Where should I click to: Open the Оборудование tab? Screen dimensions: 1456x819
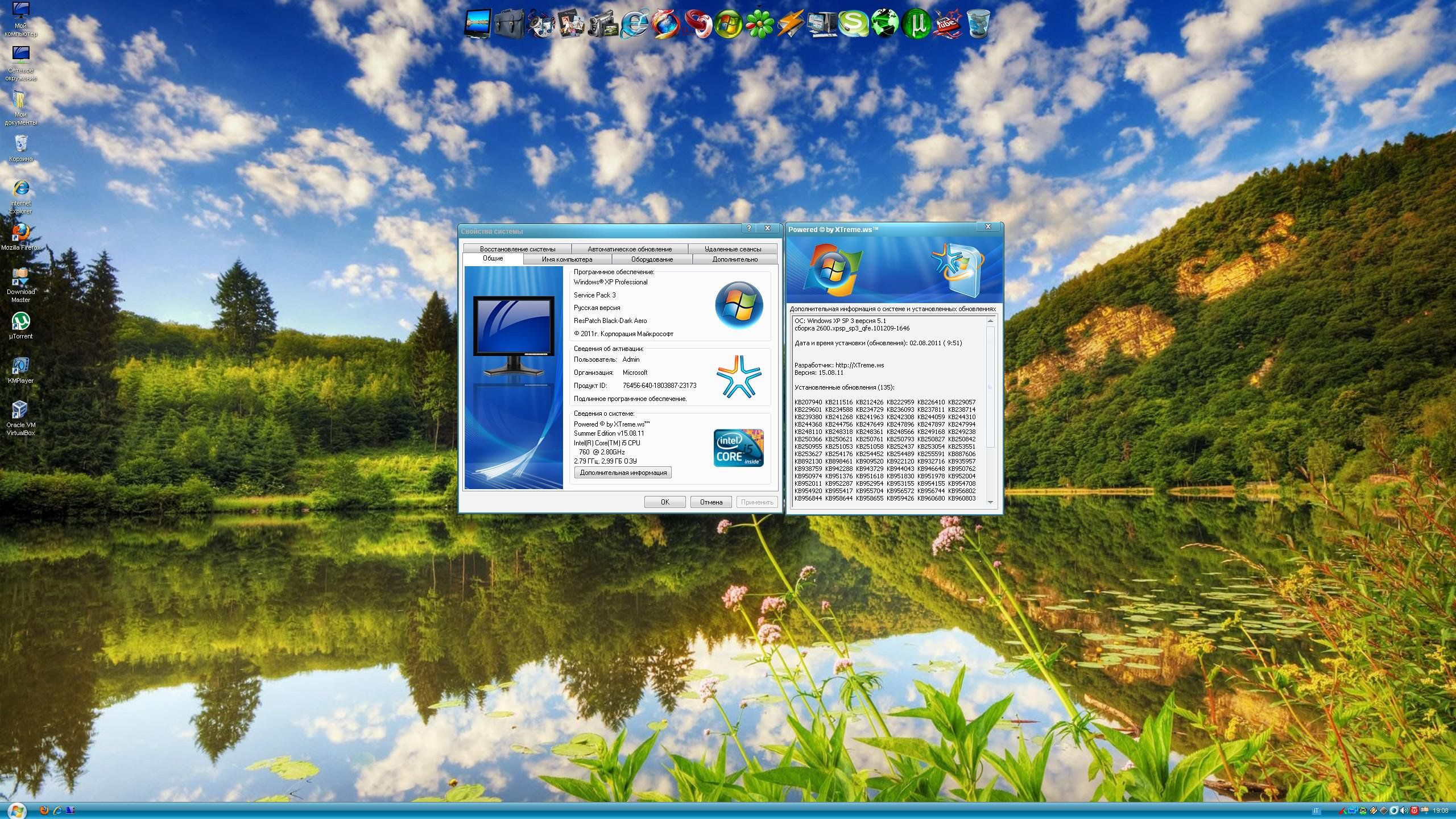652,259
